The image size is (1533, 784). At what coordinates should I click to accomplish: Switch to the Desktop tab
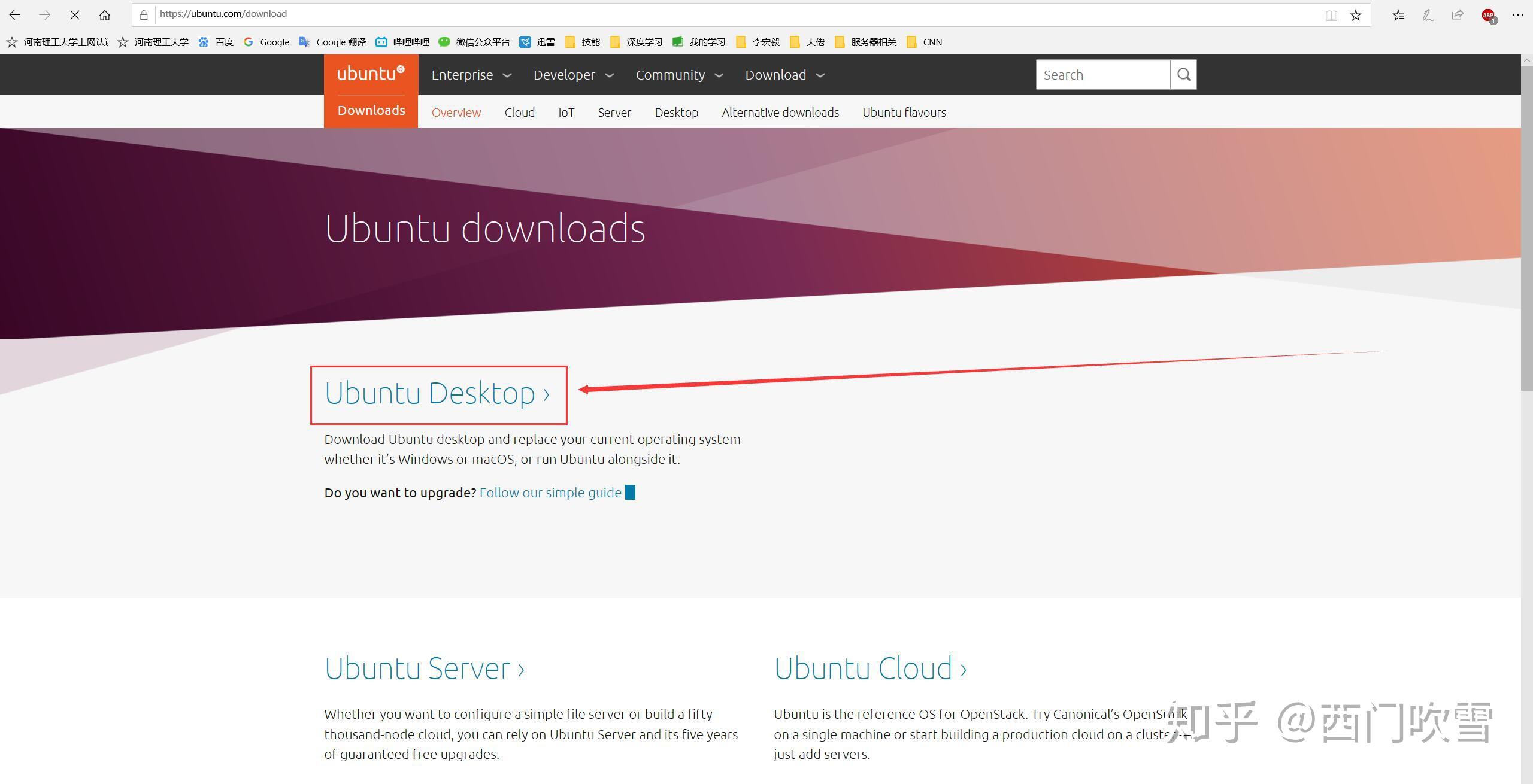676,112
